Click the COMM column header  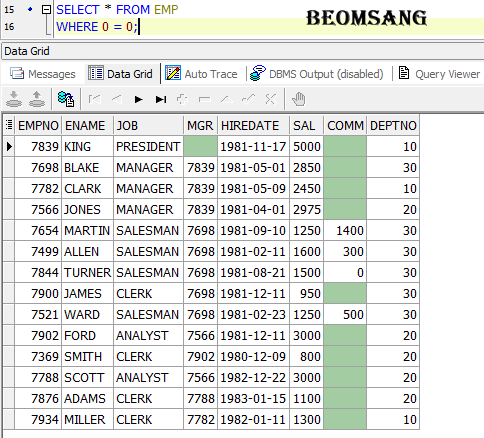coord(345,125)
